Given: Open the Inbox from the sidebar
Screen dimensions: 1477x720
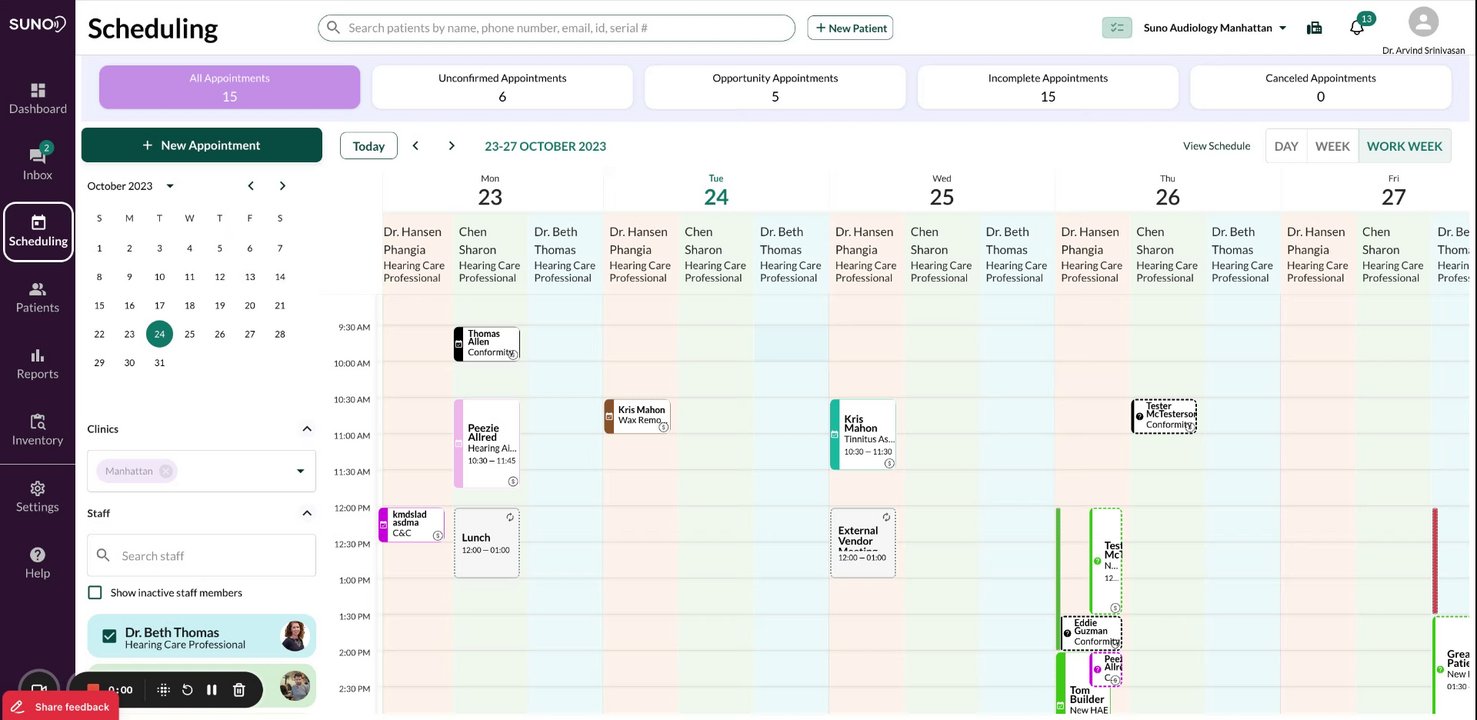Looking at the screenshot, I should 38,163.
